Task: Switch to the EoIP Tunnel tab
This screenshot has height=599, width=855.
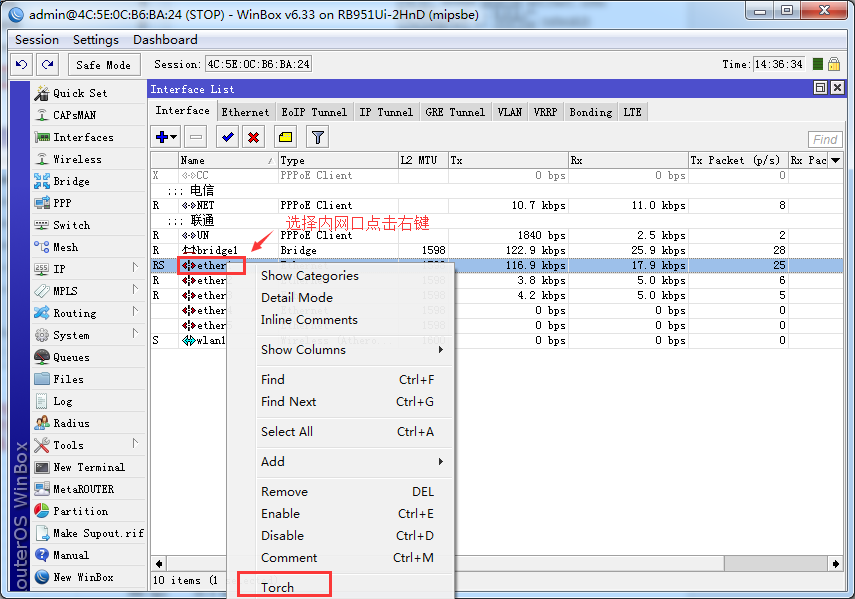Action: [x=314, y=112]
